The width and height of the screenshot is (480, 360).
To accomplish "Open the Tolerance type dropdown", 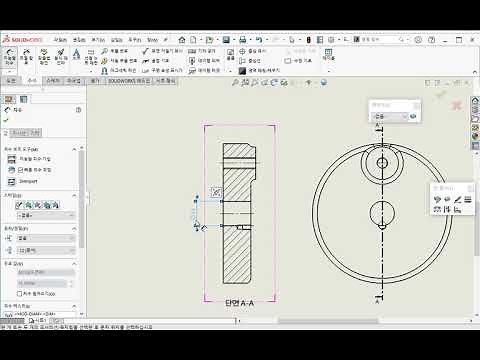I will (x=46, y=238).
